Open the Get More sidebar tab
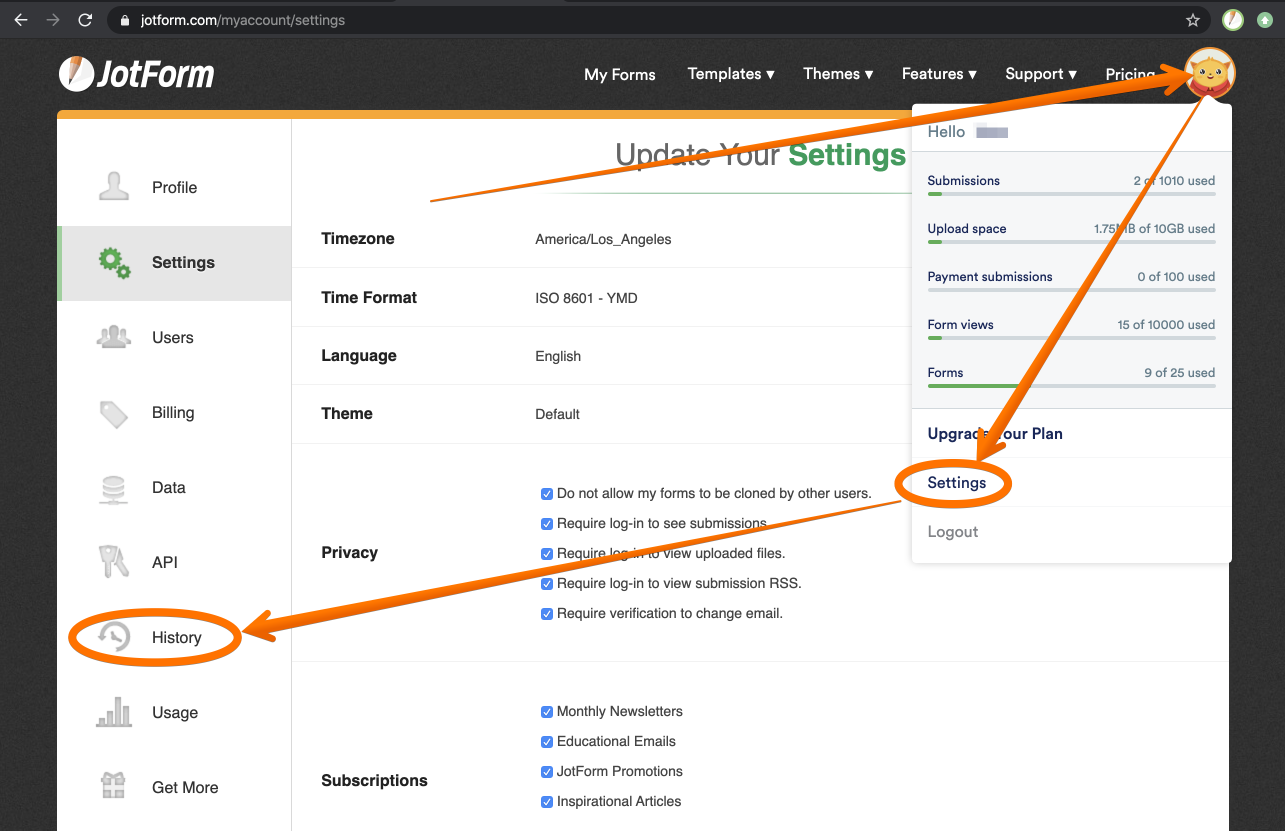The height and width of the screenshot is (831, 1285). [174, 787]
